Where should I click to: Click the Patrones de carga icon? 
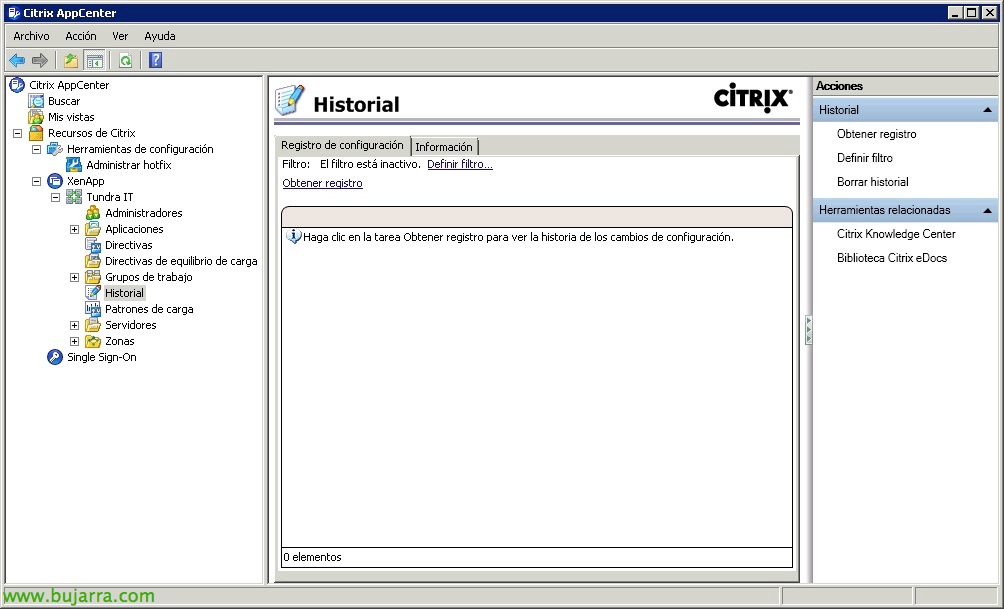[x=93, y=309]
